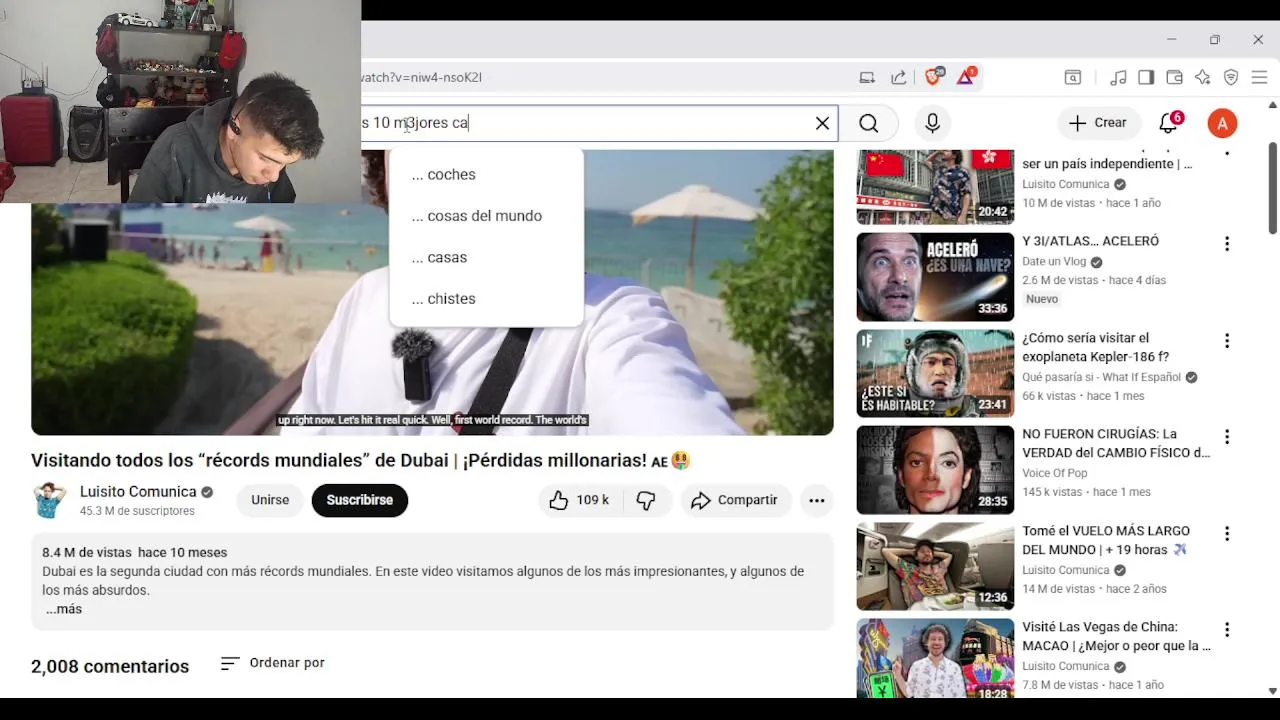
Task: Click the "NO FUERON CIRUGÍAS" video title
Action: pyautogui.click(x=1116, y=443)
